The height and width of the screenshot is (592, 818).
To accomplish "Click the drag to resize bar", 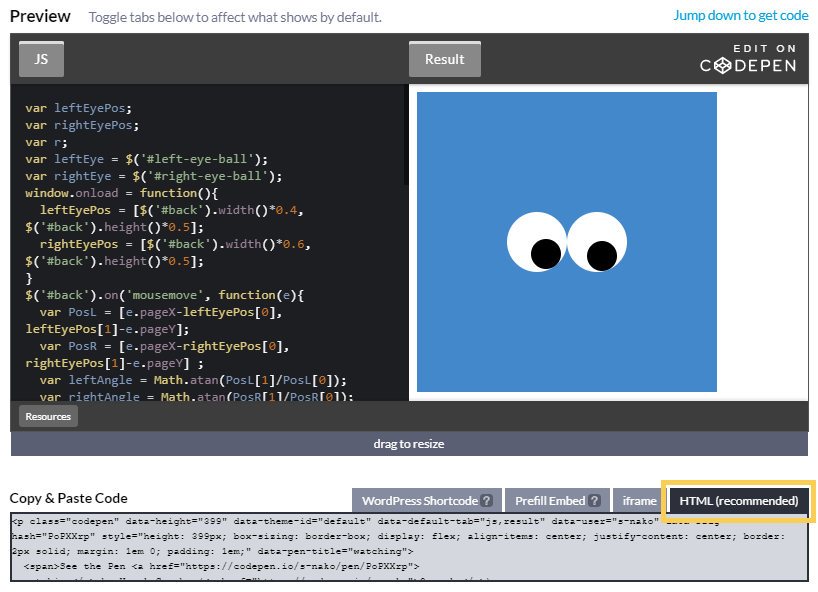I will pos(409,444).
